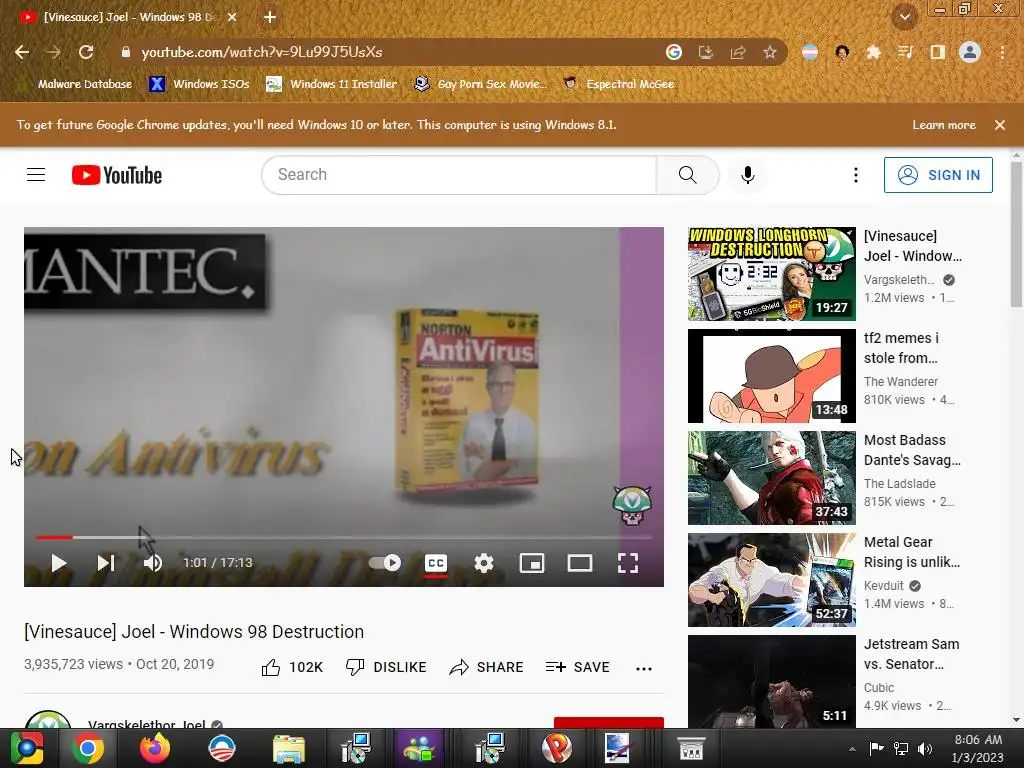Reload the current page

point(86,52)
